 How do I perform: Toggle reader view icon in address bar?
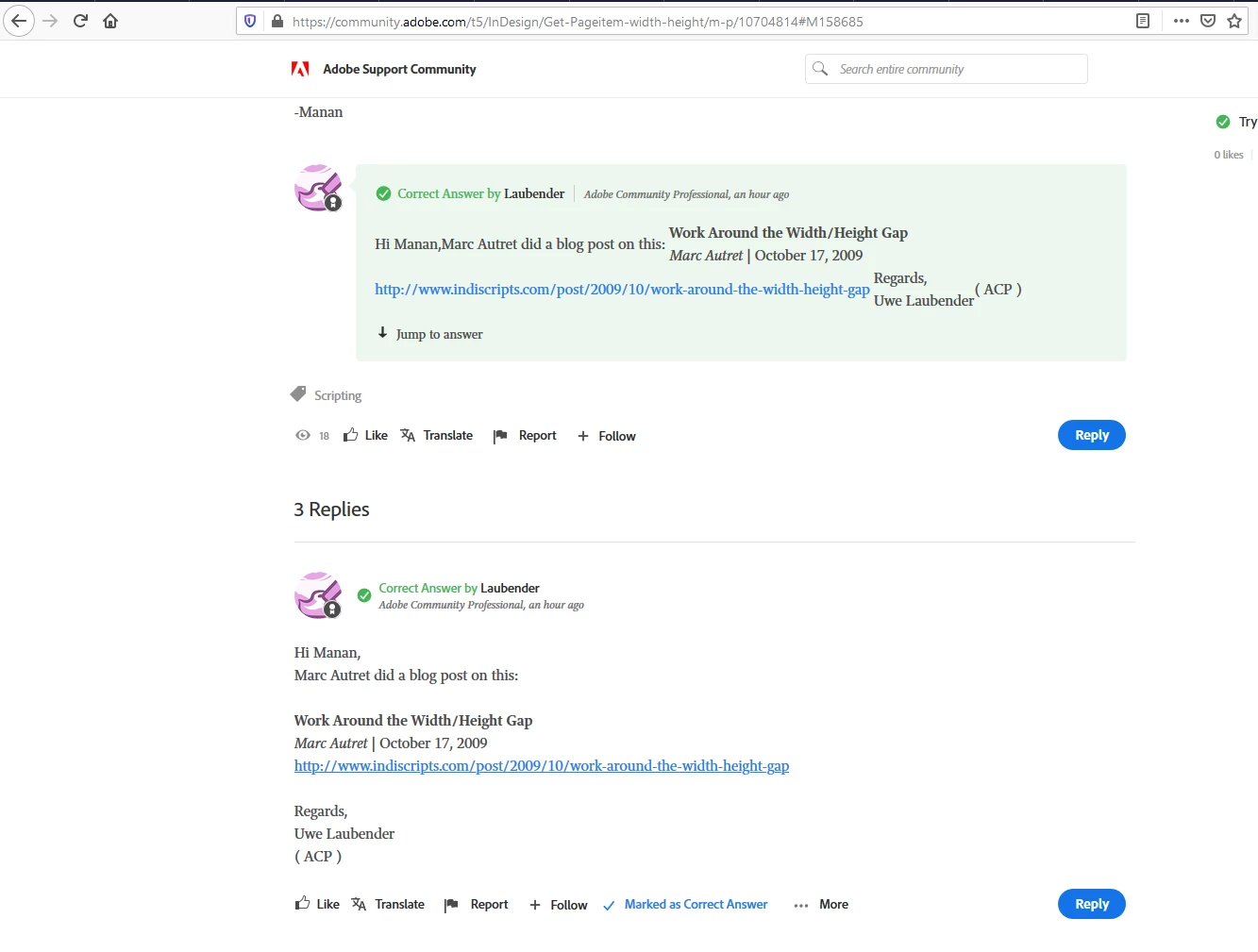point(1143,21)
